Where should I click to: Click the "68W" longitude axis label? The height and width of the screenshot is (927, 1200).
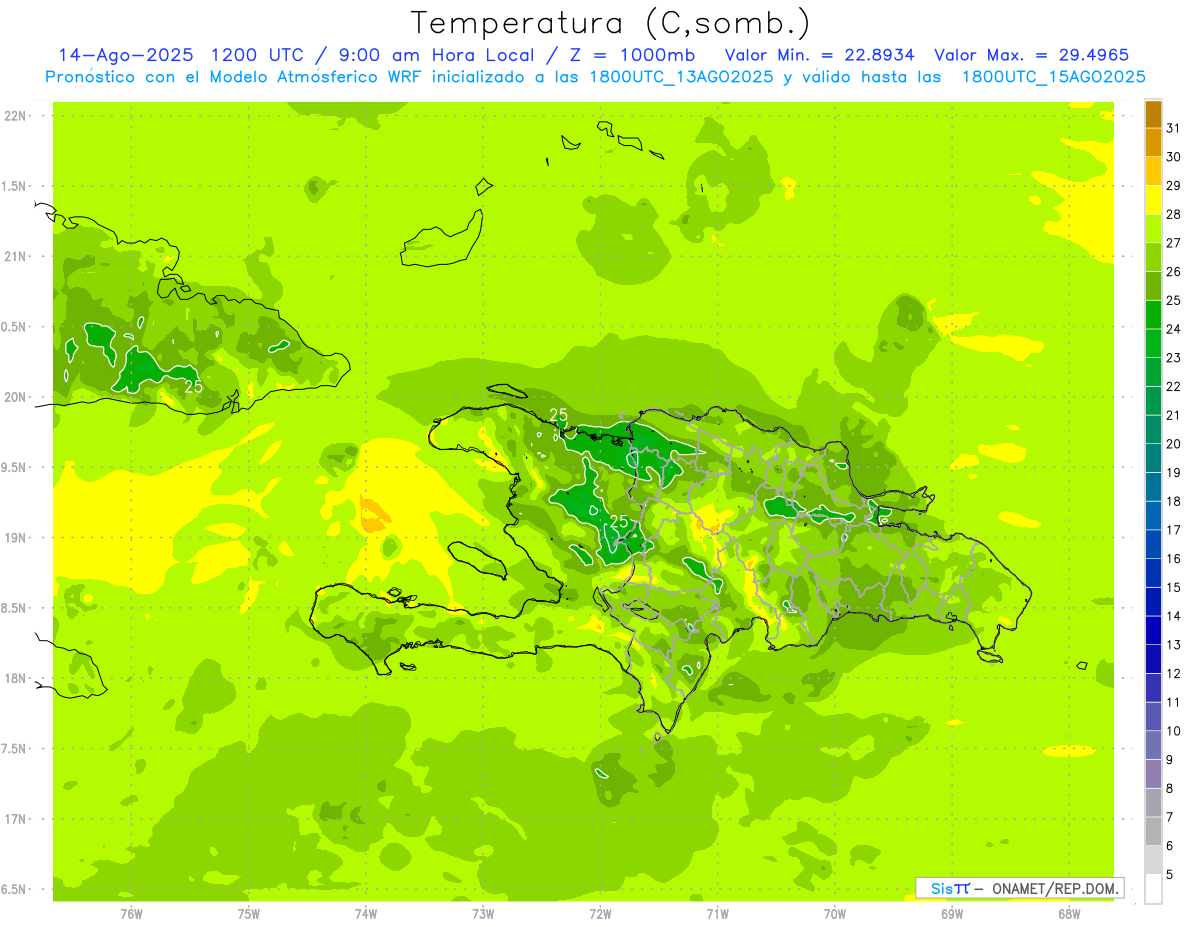[x=1069, y=913]
